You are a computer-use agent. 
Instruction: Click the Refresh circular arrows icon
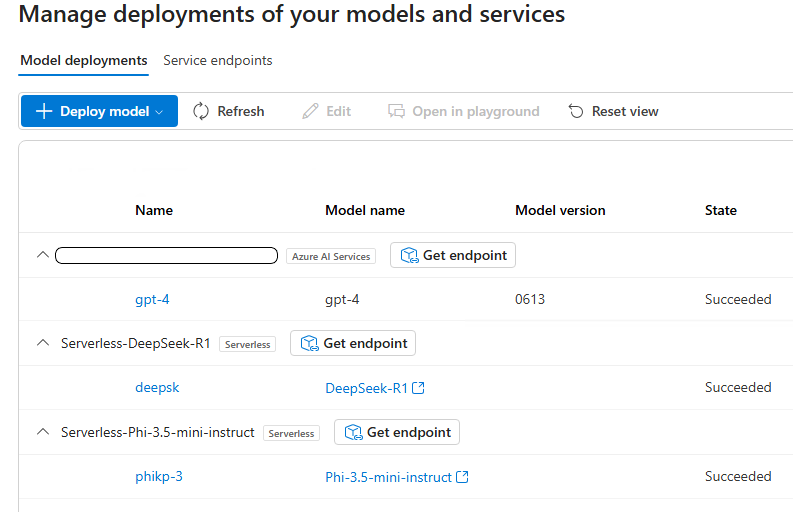(x=201, y=111)
